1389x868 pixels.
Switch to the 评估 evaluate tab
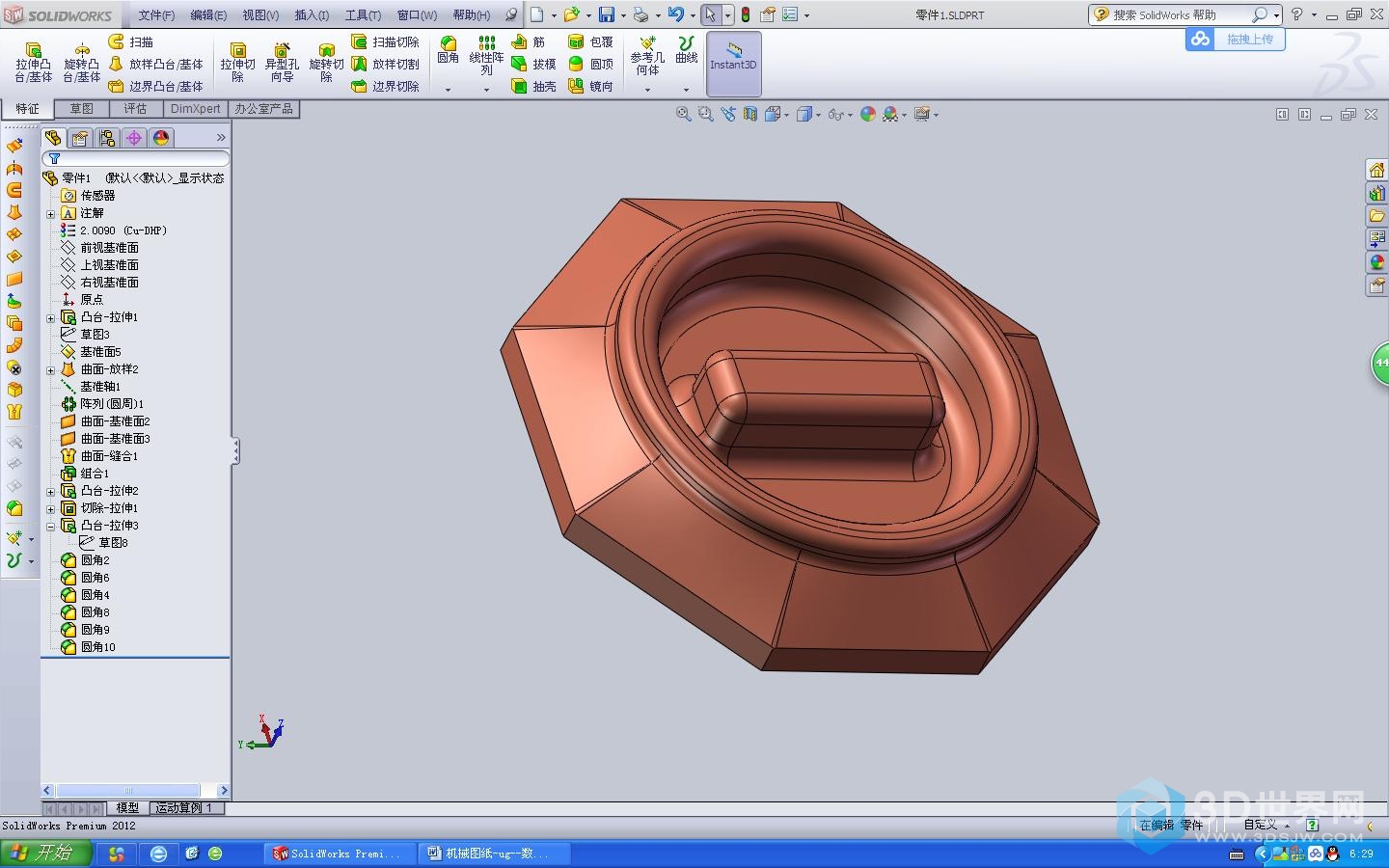click(x=135, y=109)
